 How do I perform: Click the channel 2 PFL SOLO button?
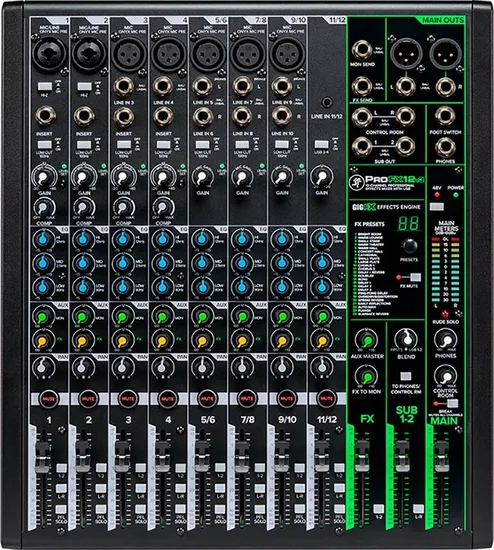[101, 509]
